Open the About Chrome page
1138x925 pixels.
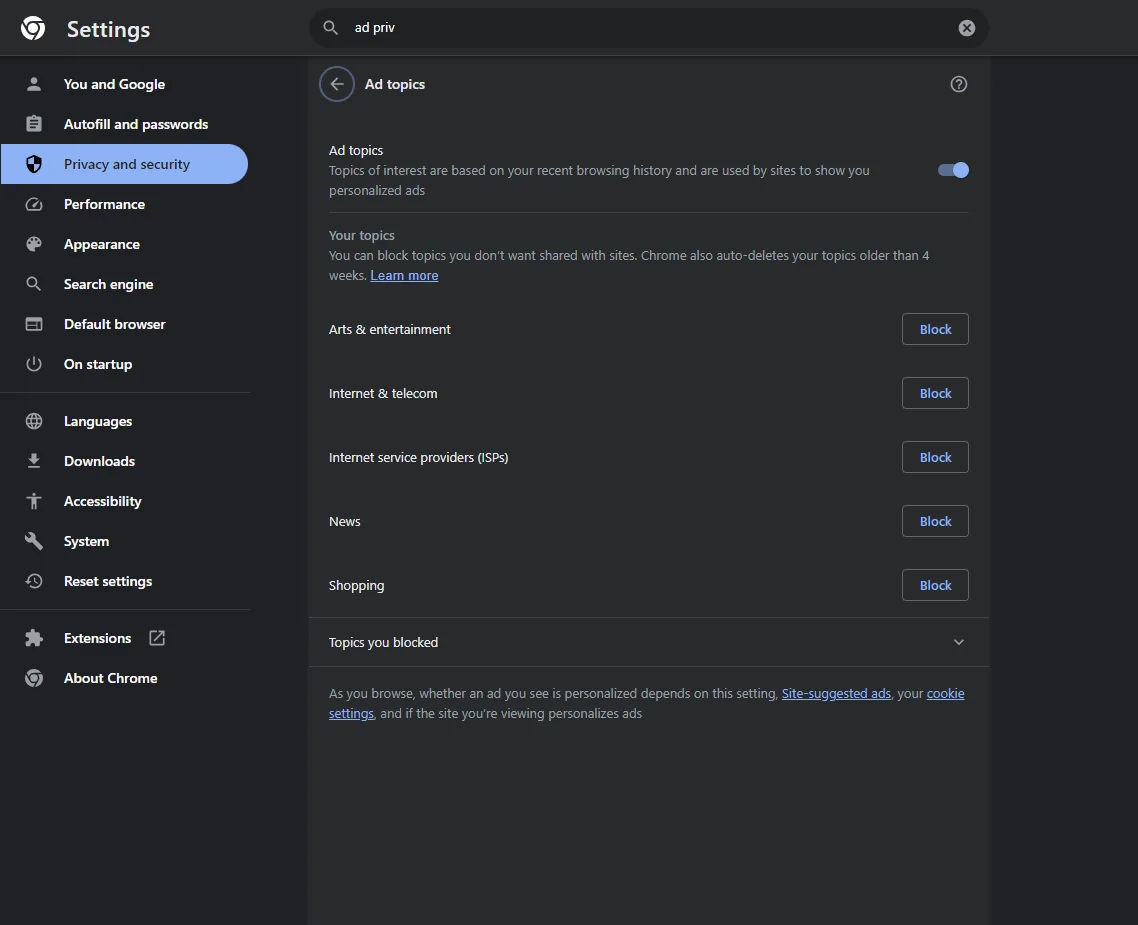110,678
